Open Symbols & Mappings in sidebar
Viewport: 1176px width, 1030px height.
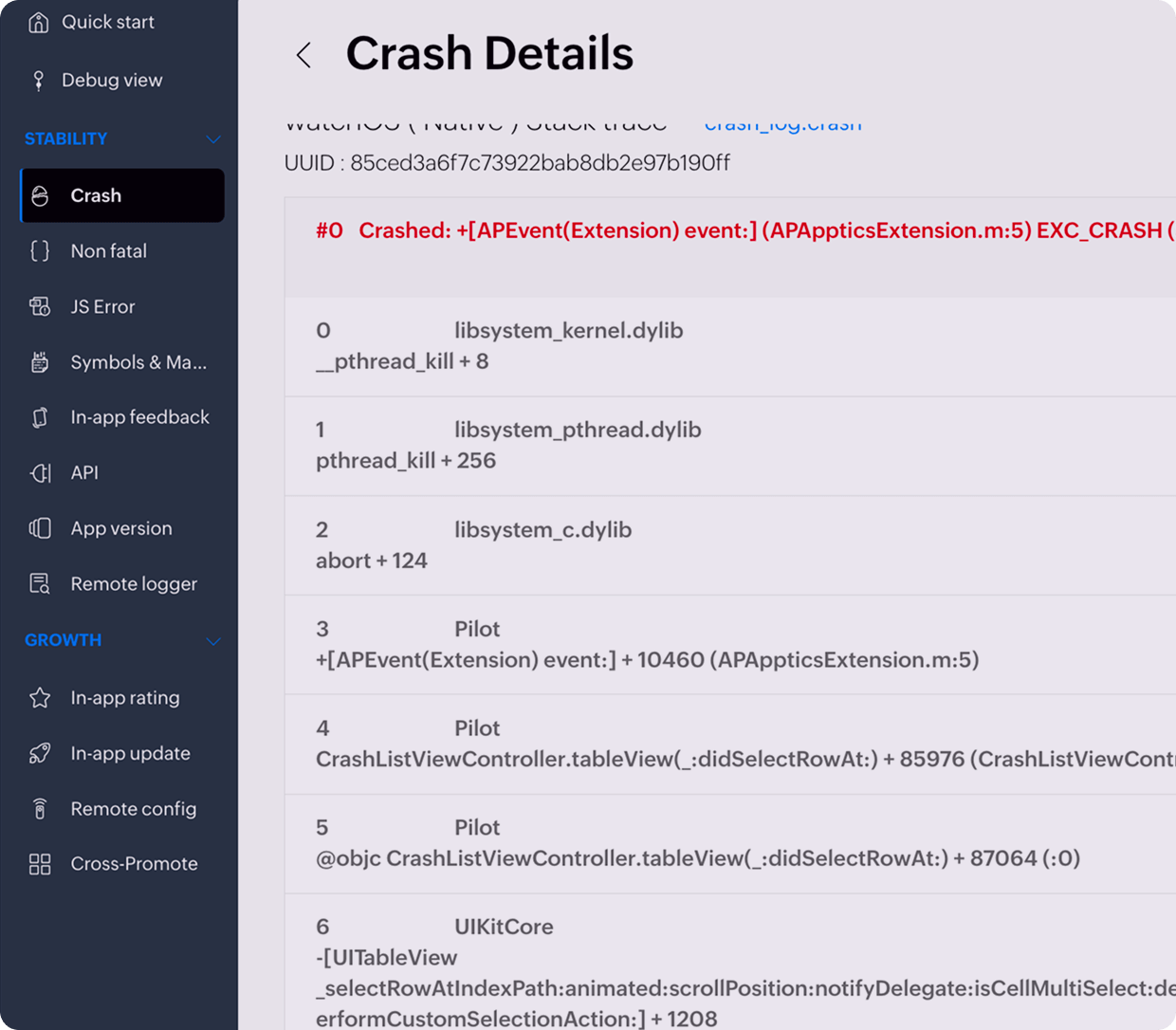coord(138,362)
